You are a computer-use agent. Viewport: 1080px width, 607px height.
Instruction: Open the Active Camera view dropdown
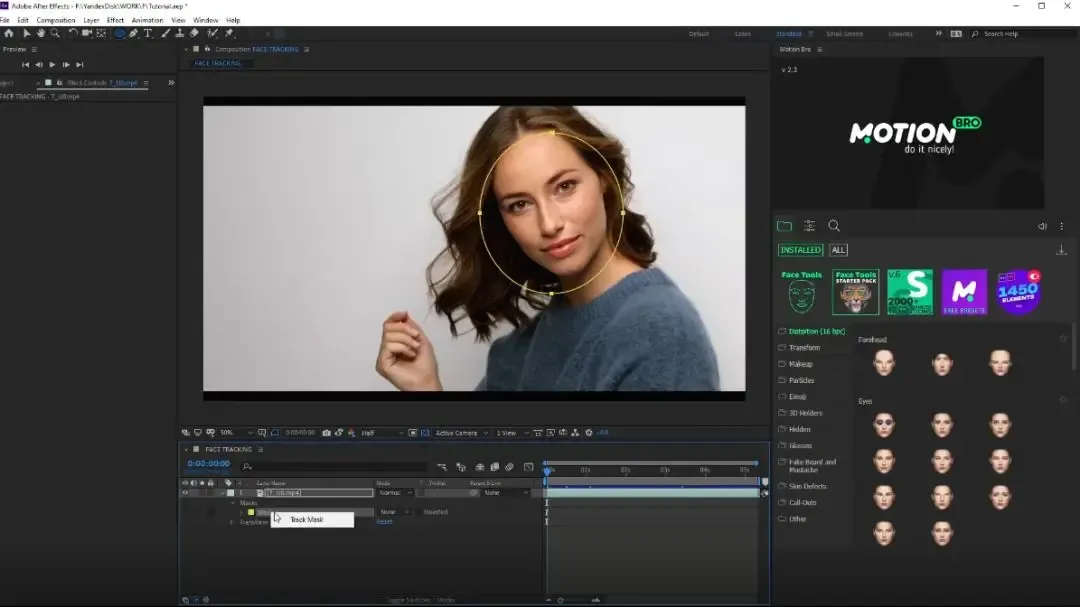[x=458, y=433]
